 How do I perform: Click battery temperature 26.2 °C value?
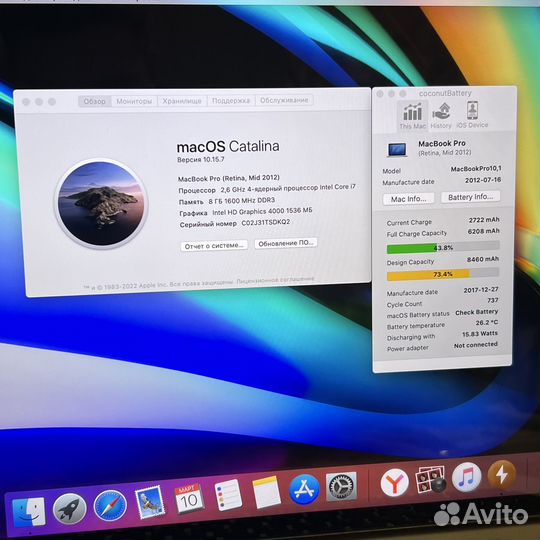[487, 323]
